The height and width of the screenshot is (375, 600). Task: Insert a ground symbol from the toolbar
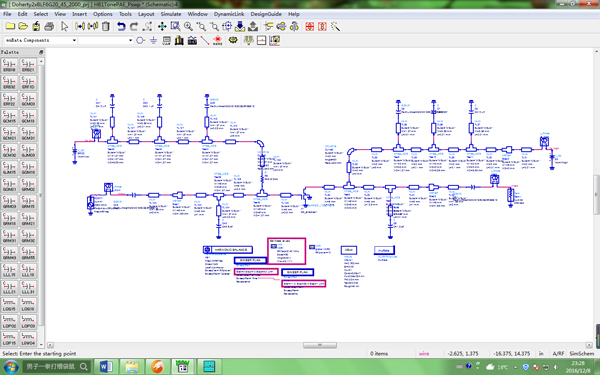153,40
